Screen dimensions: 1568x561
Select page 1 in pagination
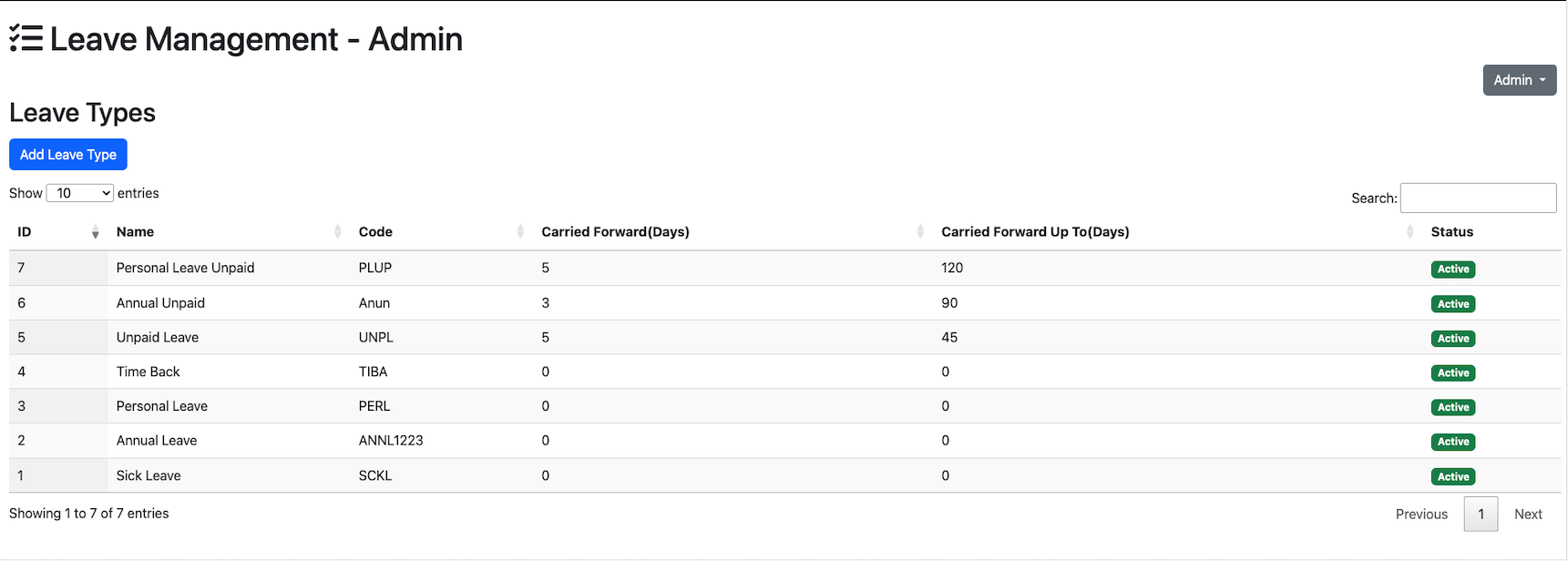(x=1481, y=515)
